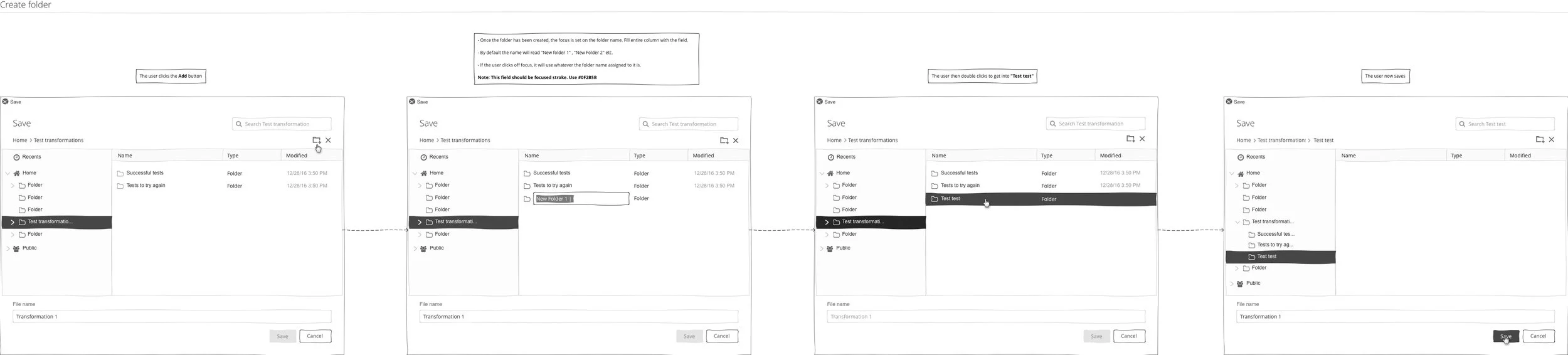This screenshot has height=355, width=1568.
Task: Expand the Public node in second dialog
Action: click(x=415, y=248)
